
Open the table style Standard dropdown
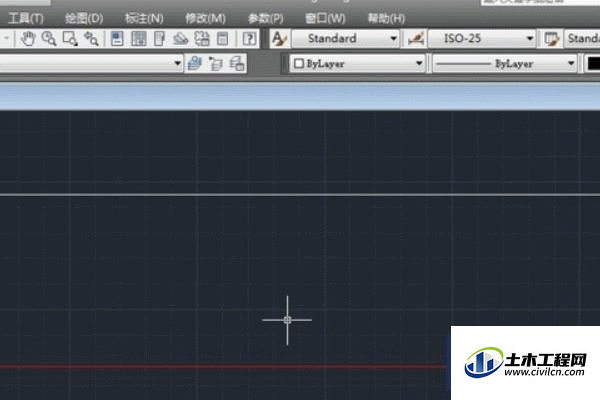point(582,39)
